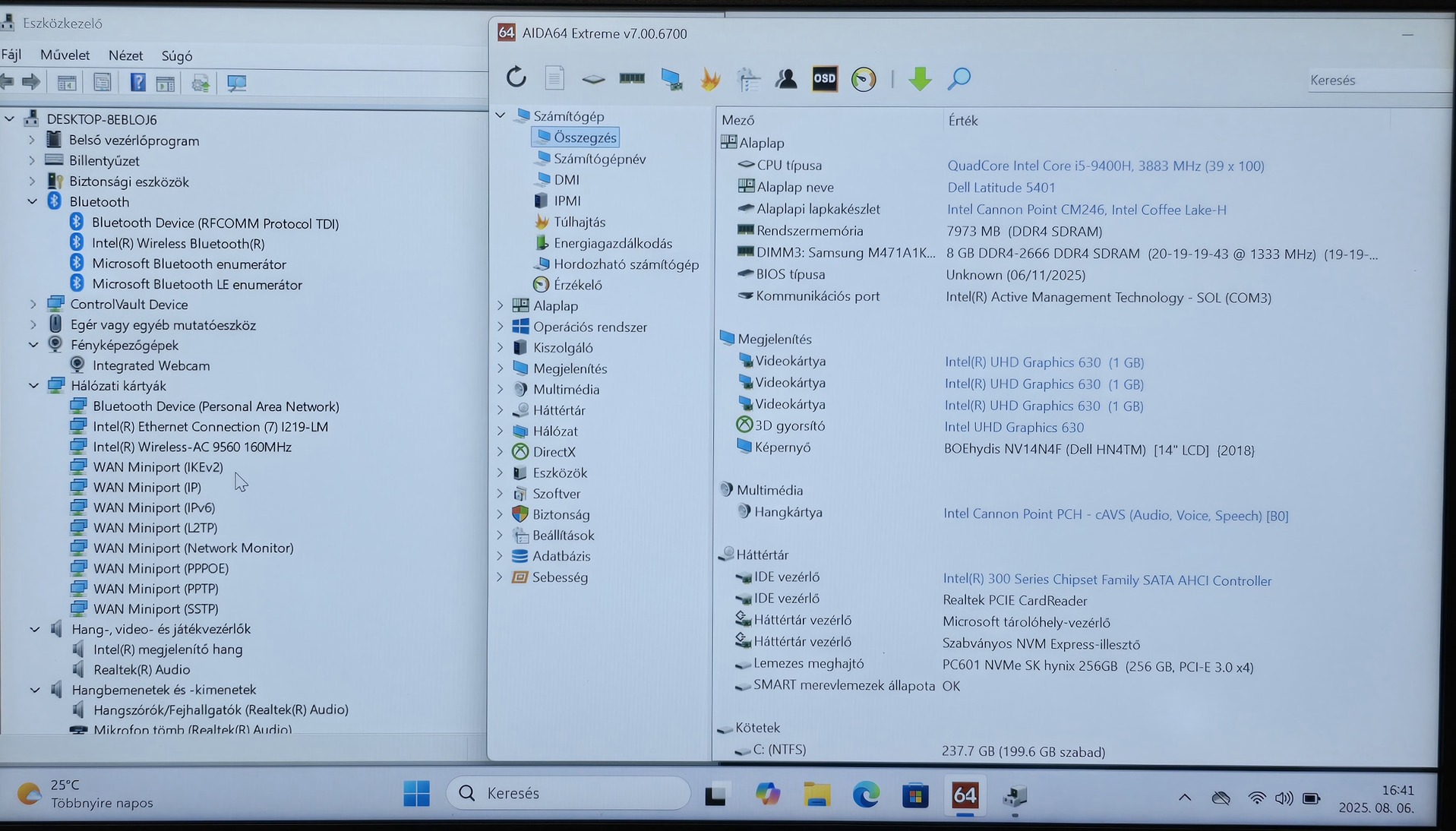This screenshot has height=831, width=1456.
Task: Open Microsoft Edge from the taskbar
Action: [x=866, y=795]
